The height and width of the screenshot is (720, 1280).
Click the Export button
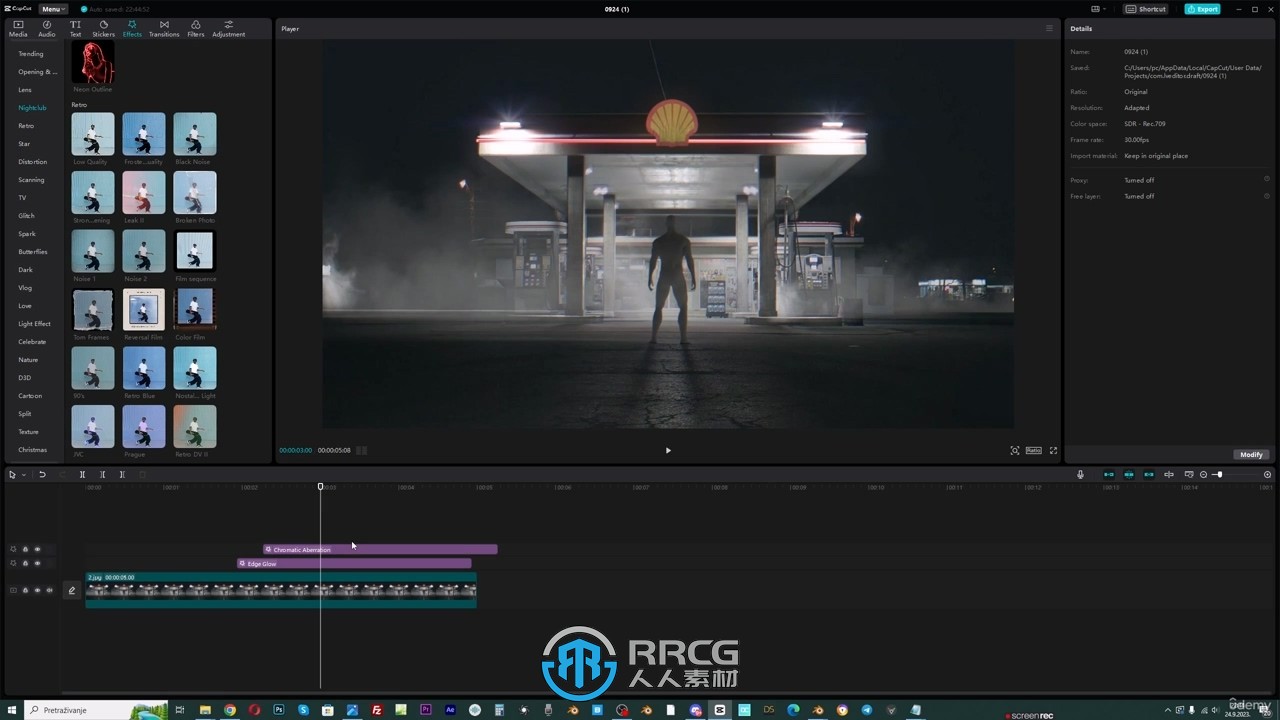coord(1203,9)
